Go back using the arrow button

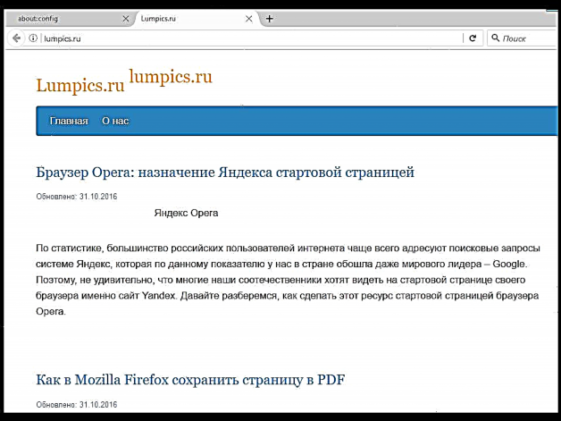(16, 38)
